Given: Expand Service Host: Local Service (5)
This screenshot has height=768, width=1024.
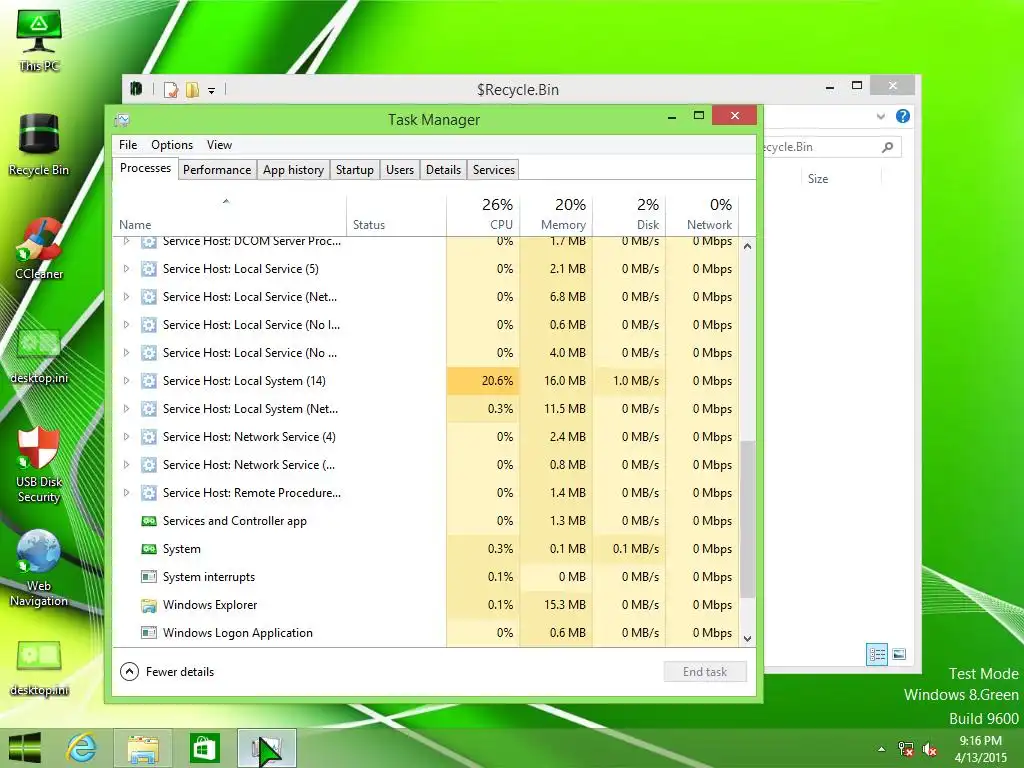Looking at the screenshot, I should coord(127,269).
